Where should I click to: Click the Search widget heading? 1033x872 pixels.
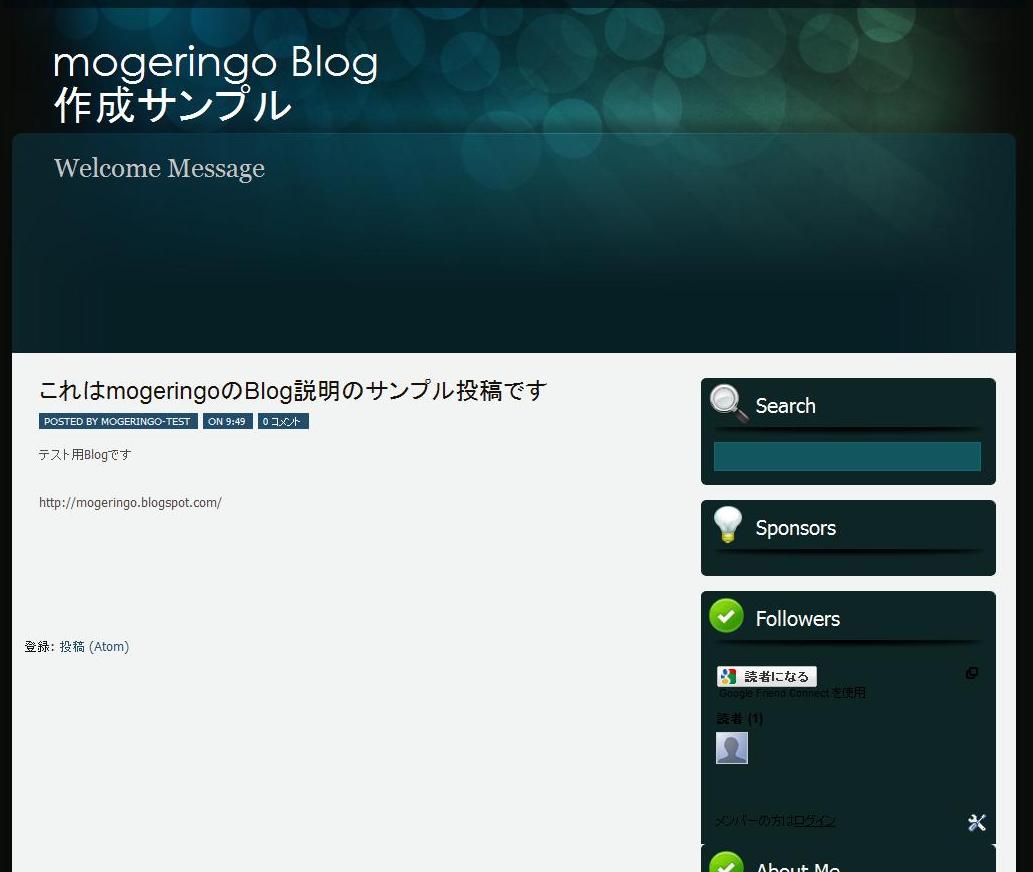click(x=785, y=406)
